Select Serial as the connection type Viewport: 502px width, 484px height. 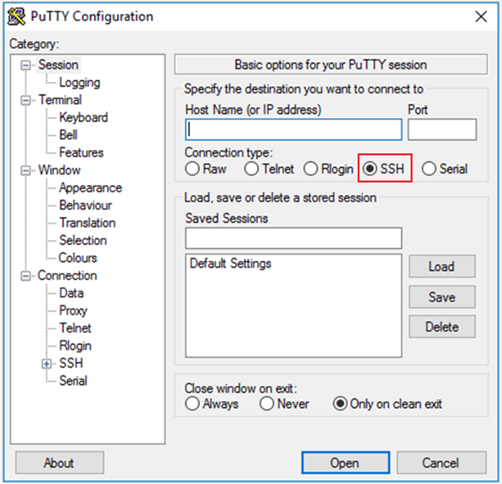444,169
